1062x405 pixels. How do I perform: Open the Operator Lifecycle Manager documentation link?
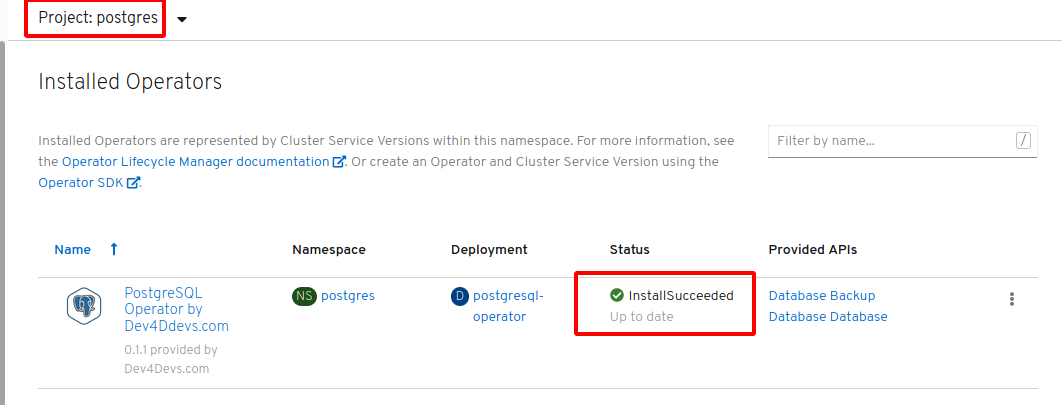click(x=195, y=162)
